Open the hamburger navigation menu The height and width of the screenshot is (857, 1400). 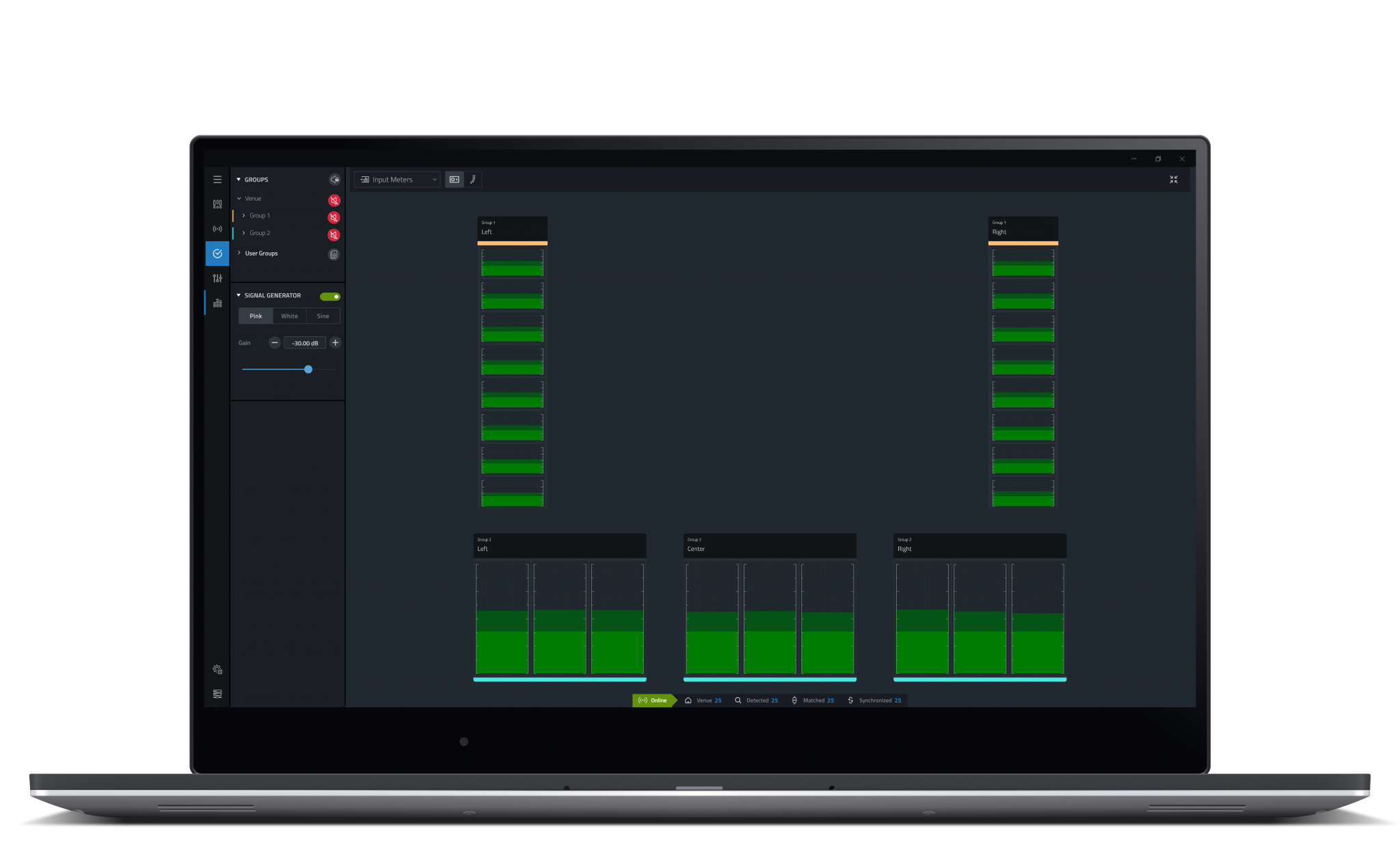click(x=217, y=179)
